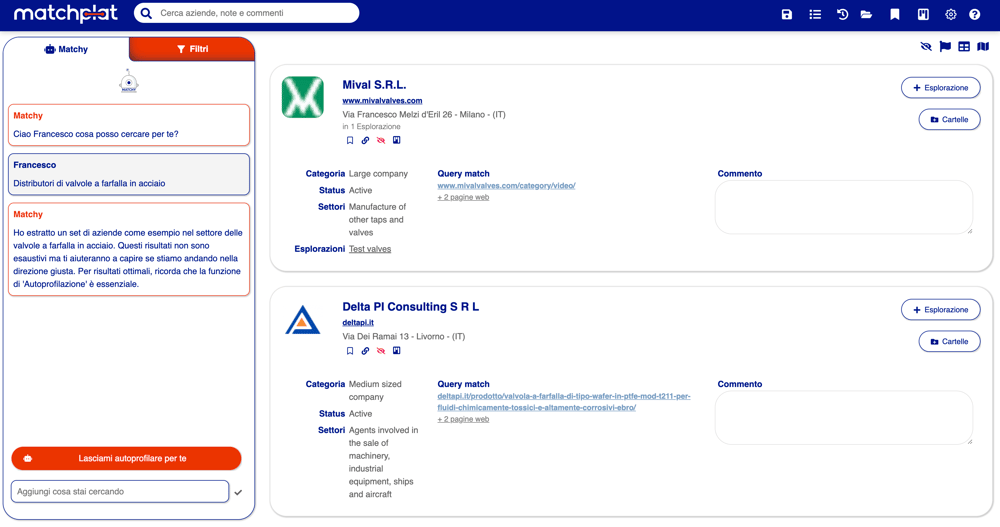Click the chain link icon for Mival S.R.L.

365,140
